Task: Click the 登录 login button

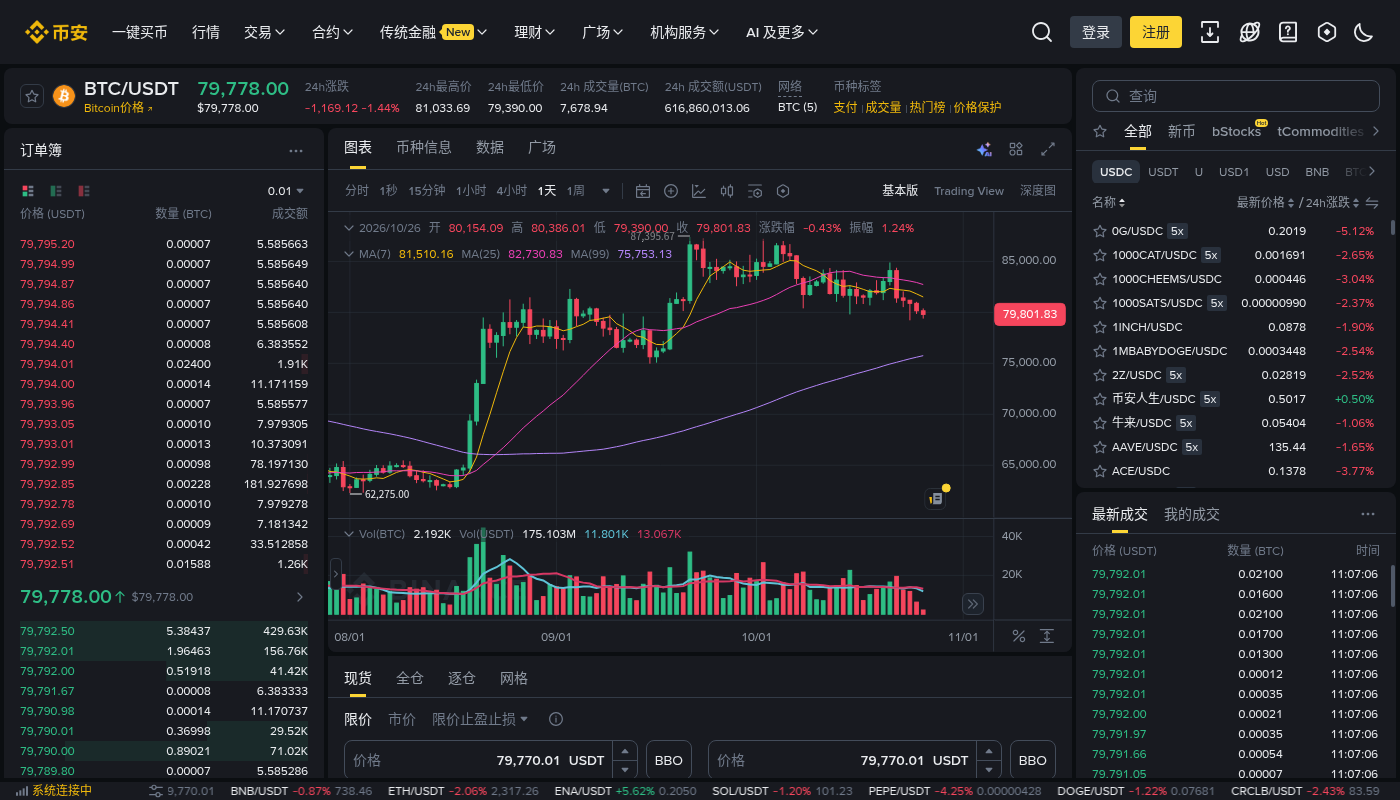Action: [x=1096, y=32]
